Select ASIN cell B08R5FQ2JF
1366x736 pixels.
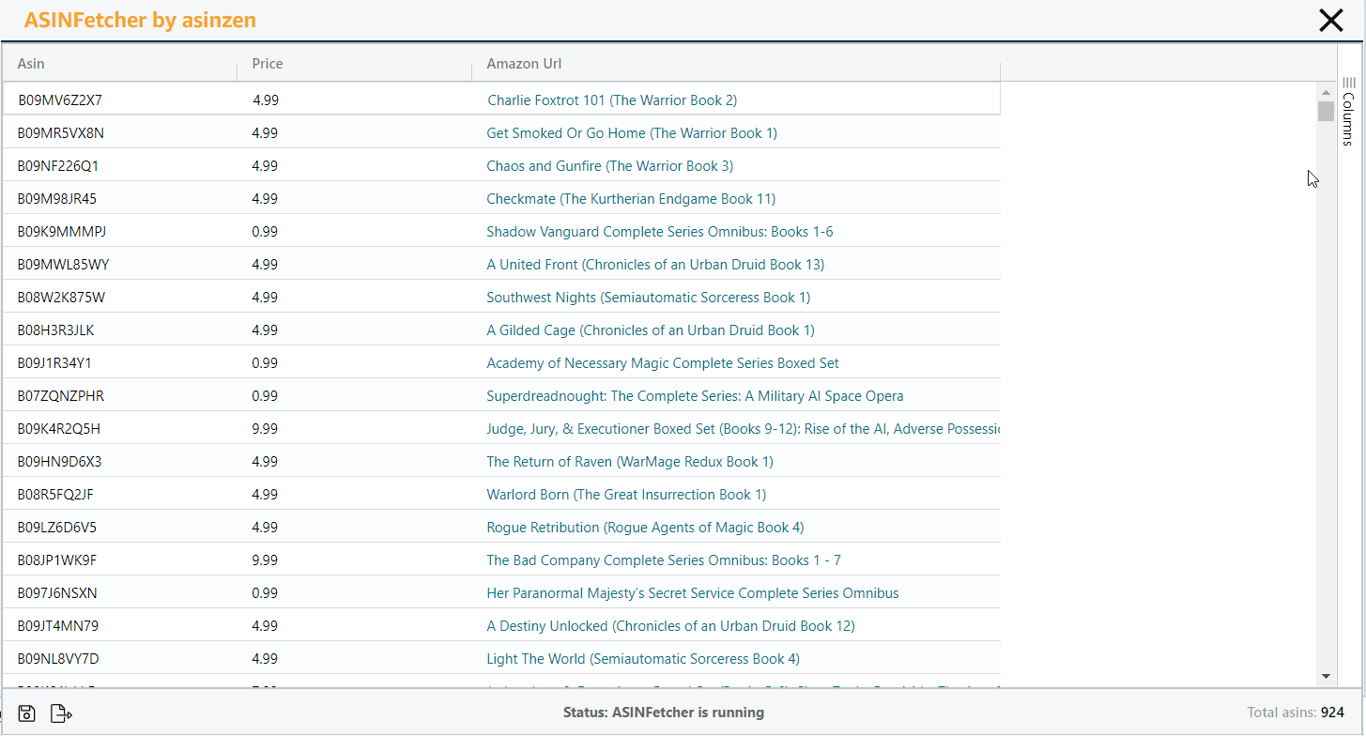tap(55, 495)
